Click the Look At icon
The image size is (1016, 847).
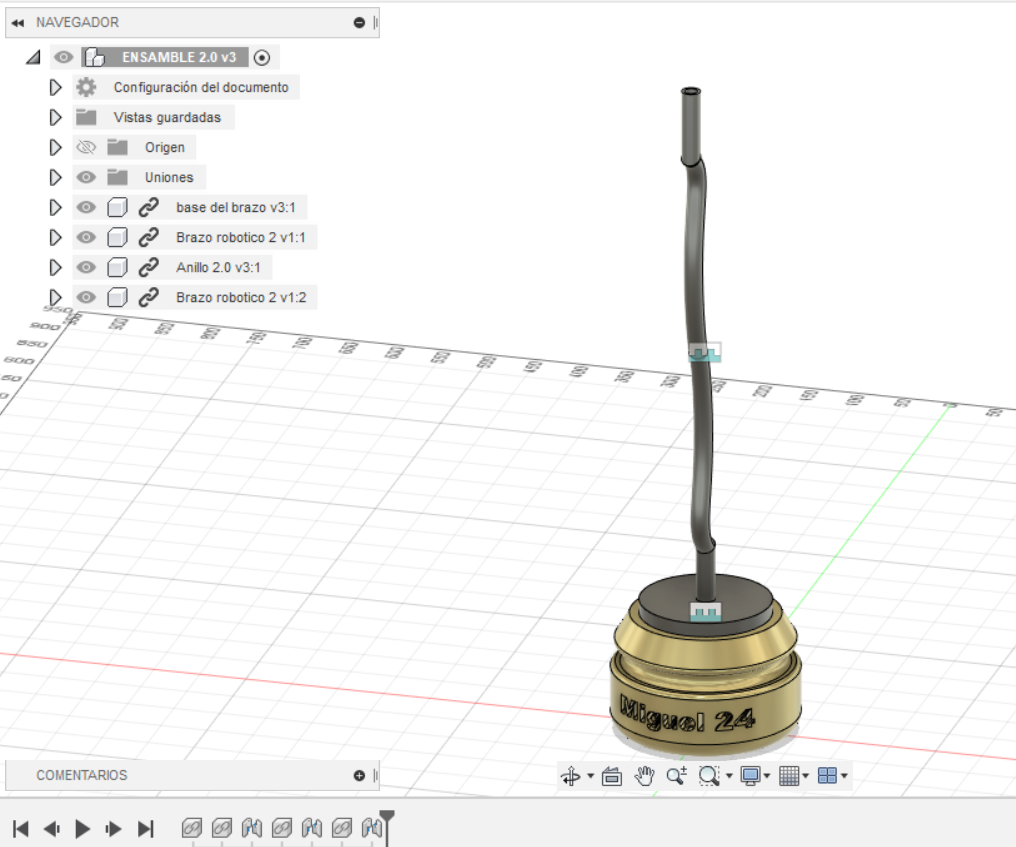[x=613, y=776]
